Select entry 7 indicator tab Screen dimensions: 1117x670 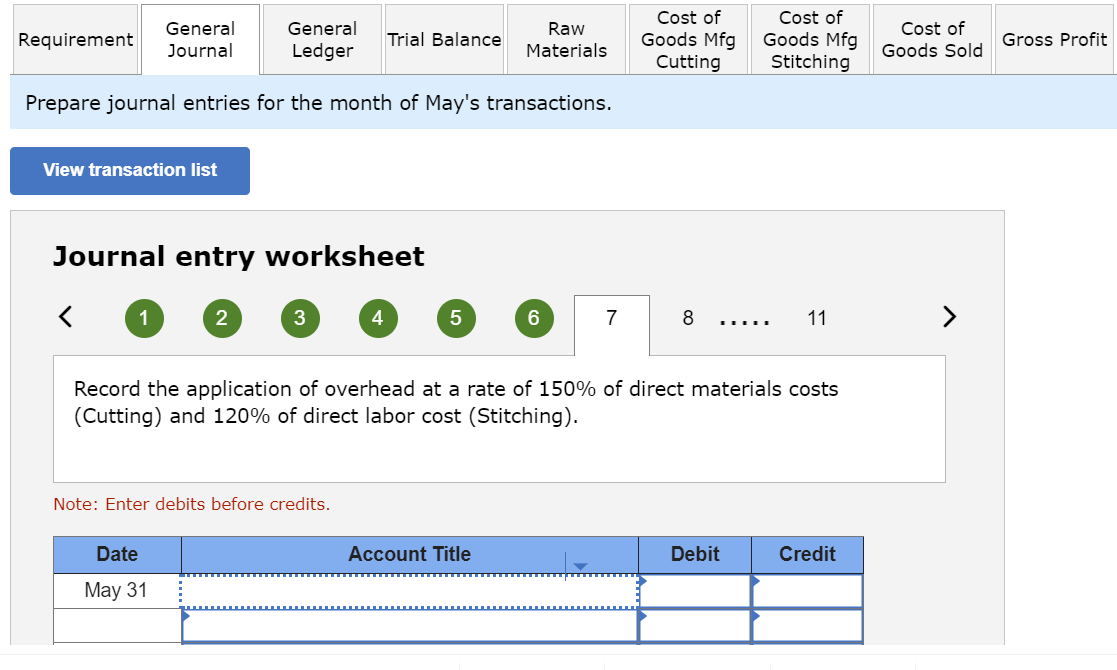(x=611, y=317)
